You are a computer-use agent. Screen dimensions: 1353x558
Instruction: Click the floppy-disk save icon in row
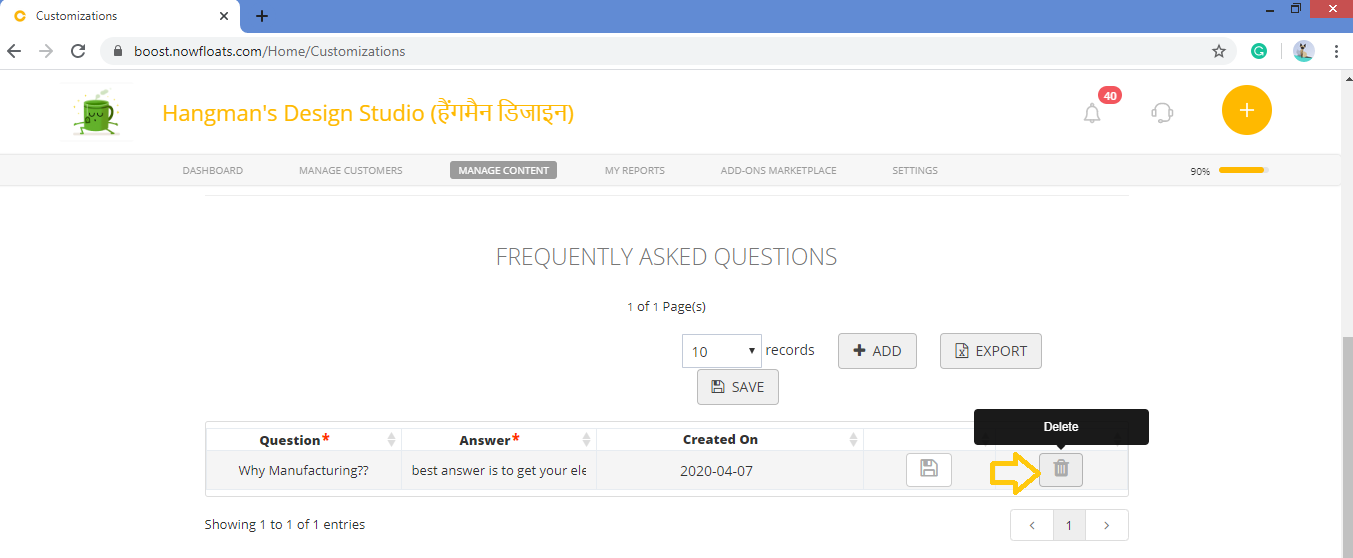(x=929, y=470)
